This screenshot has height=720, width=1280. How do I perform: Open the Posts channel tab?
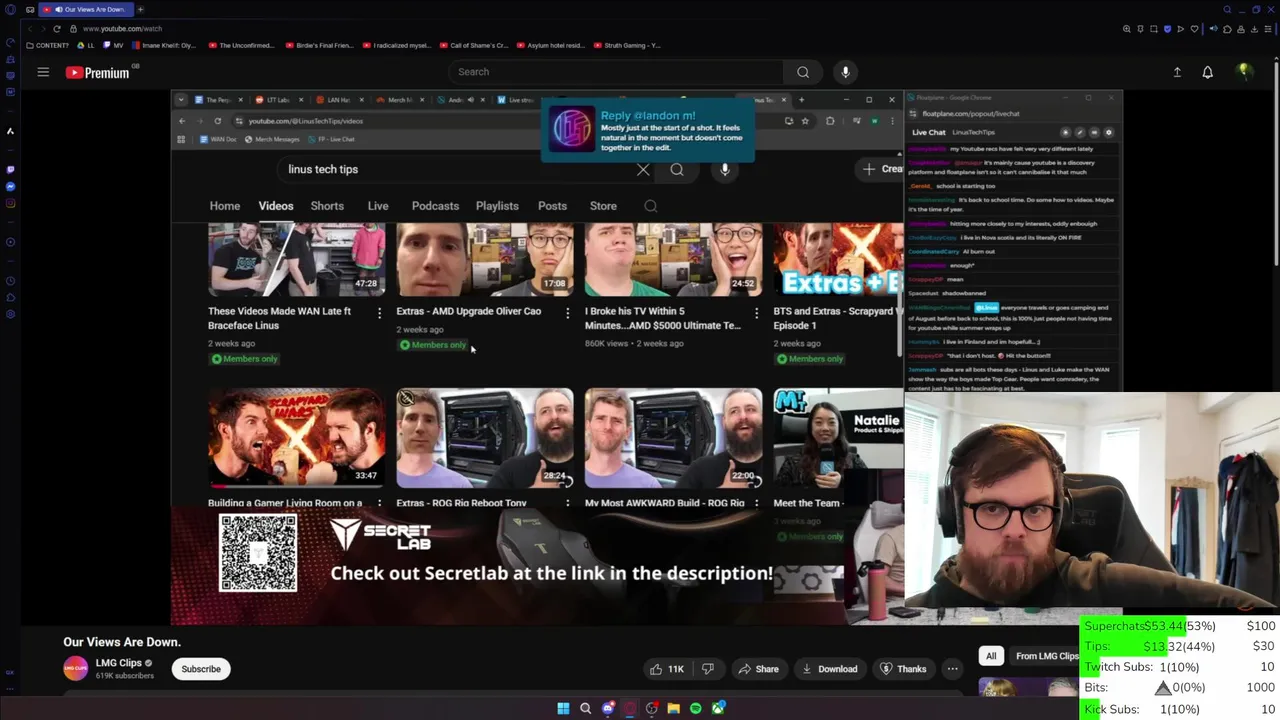(x=552, y=206)
